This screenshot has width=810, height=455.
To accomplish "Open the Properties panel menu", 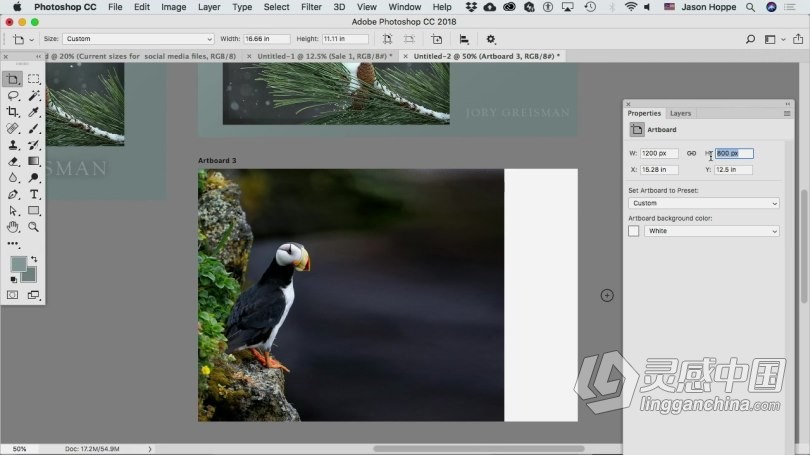I will coord(787,114).
